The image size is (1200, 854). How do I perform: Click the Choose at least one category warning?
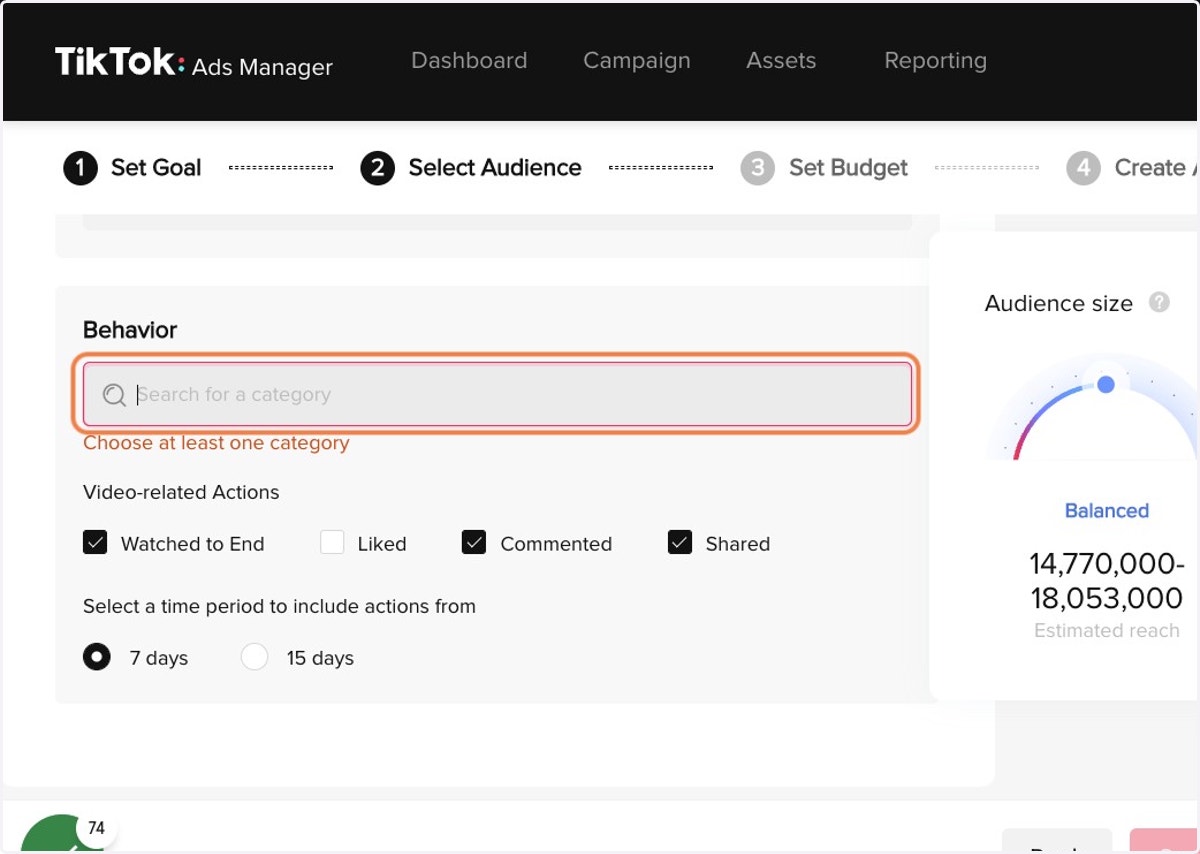click(x=216, y=443)
